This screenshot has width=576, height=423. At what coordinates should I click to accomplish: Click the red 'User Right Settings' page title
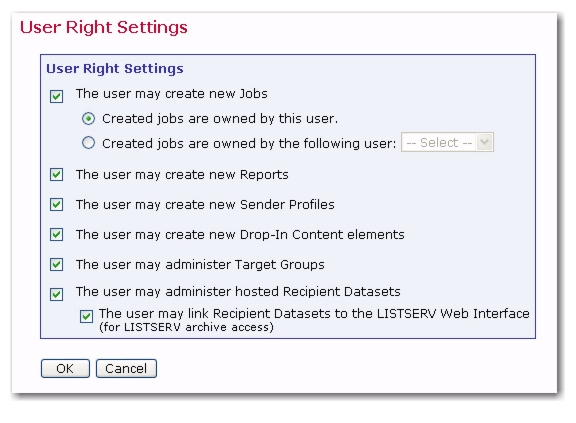click(104, 28)
